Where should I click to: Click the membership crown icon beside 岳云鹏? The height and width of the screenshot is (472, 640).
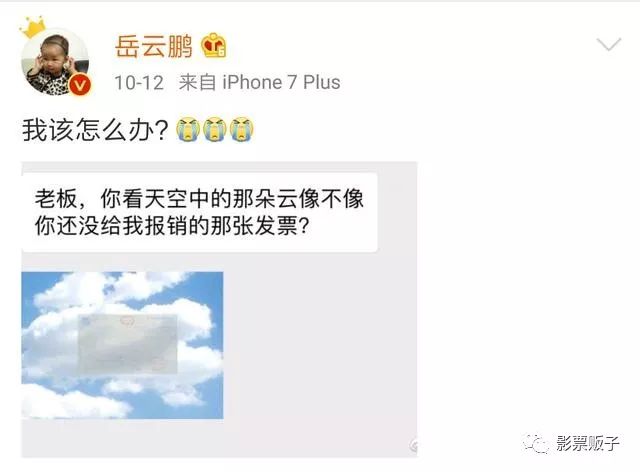point(213,46)
